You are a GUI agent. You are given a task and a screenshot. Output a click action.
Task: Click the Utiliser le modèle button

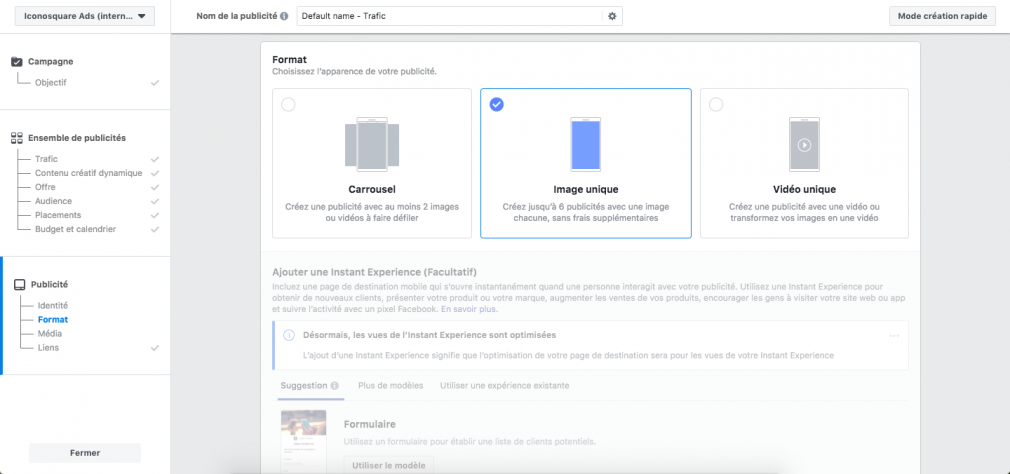(x=388, y=465)
